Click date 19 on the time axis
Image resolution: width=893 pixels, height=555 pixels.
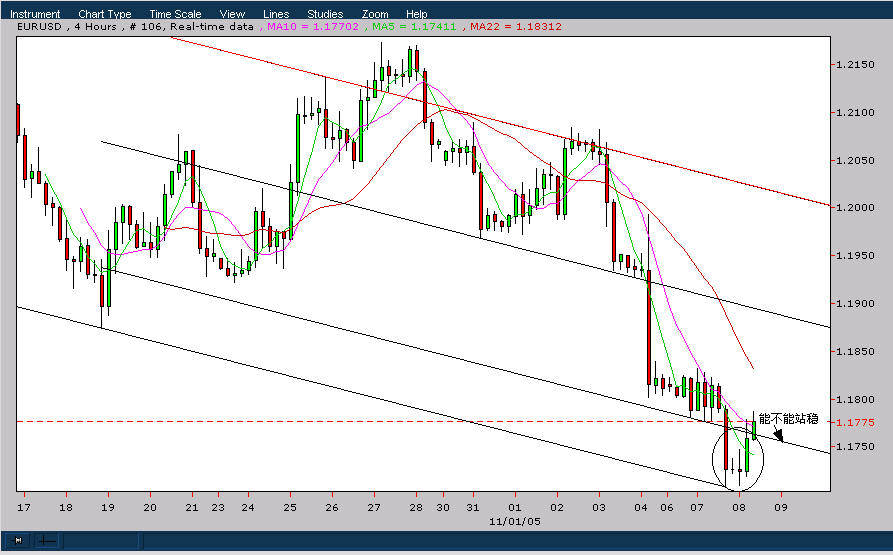tap(108, 507)
